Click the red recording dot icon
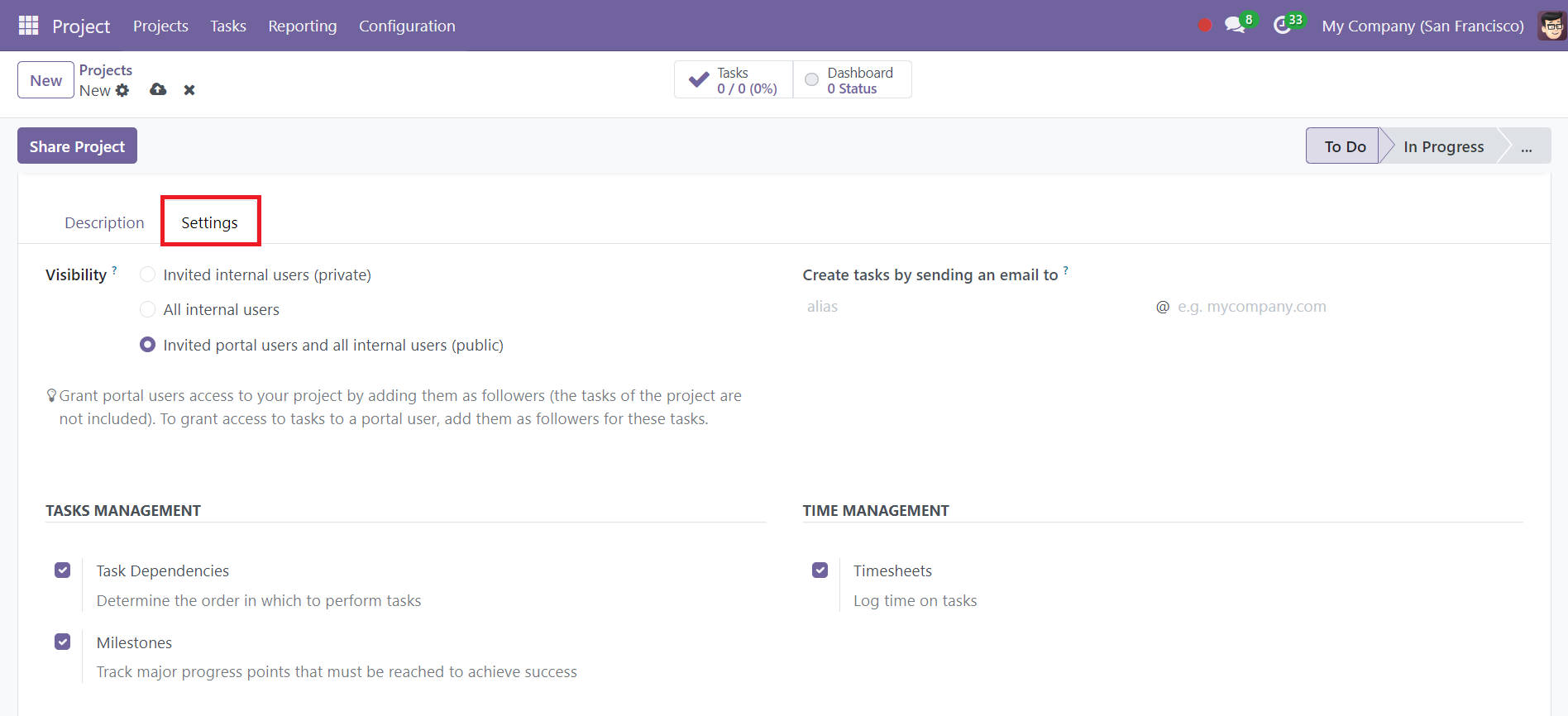This screenshot has width=1568, height=716. pos(1205,26)
